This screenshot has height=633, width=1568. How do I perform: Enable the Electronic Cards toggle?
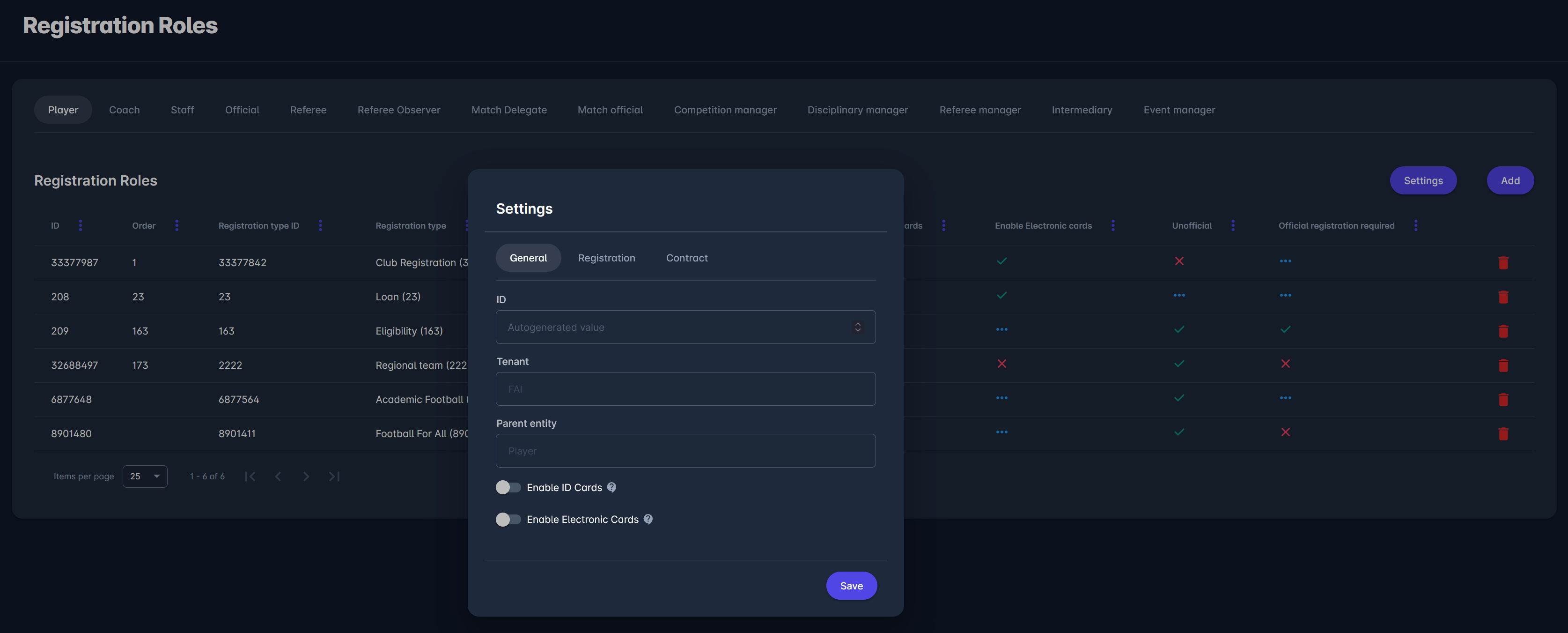[x=508, y=519]
